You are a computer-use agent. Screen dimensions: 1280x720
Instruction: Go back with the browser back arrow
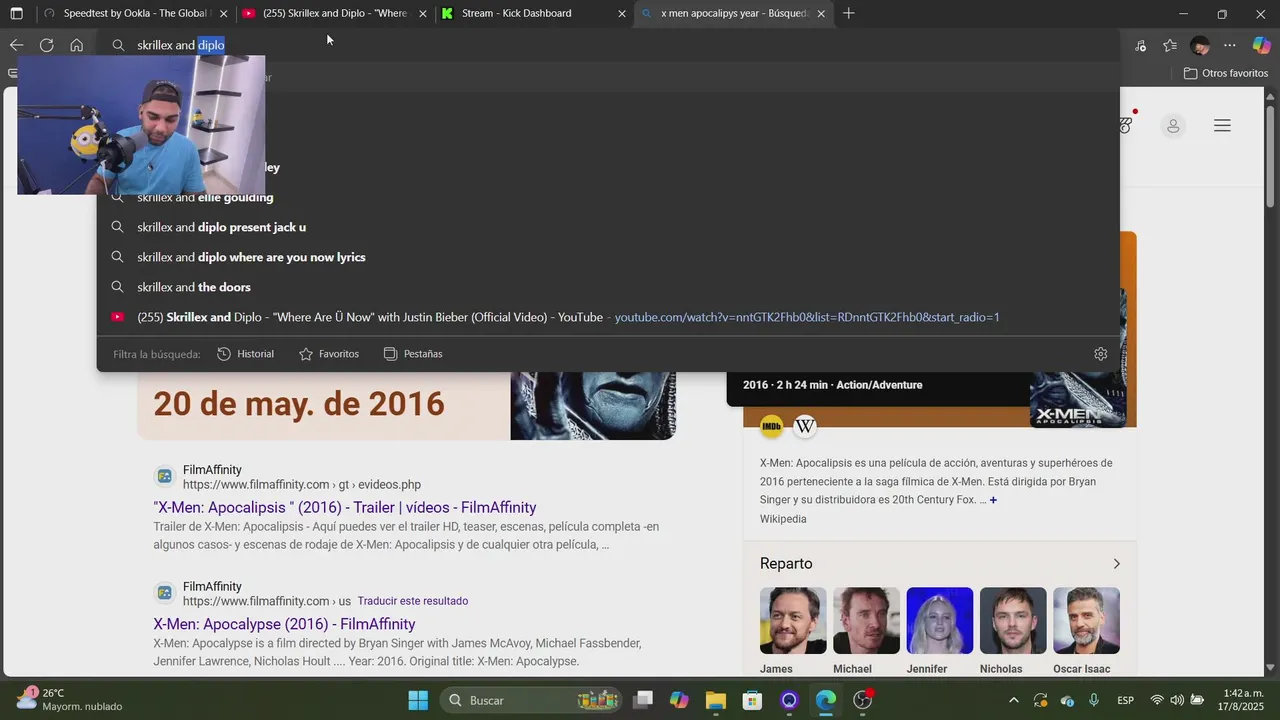(16, 45)
